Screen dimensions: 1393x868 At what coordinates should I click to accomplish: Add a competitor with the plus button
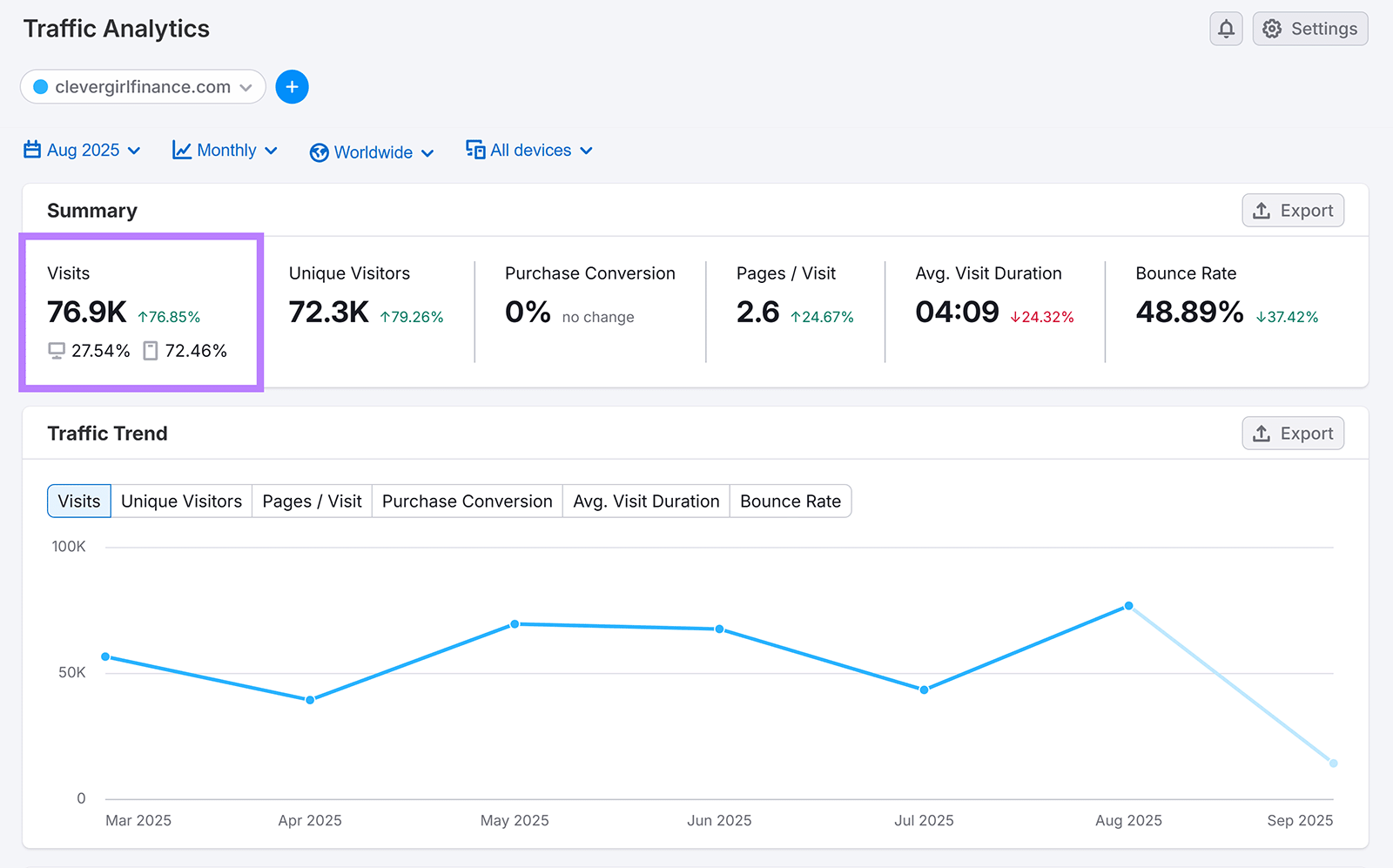(292, 86)
